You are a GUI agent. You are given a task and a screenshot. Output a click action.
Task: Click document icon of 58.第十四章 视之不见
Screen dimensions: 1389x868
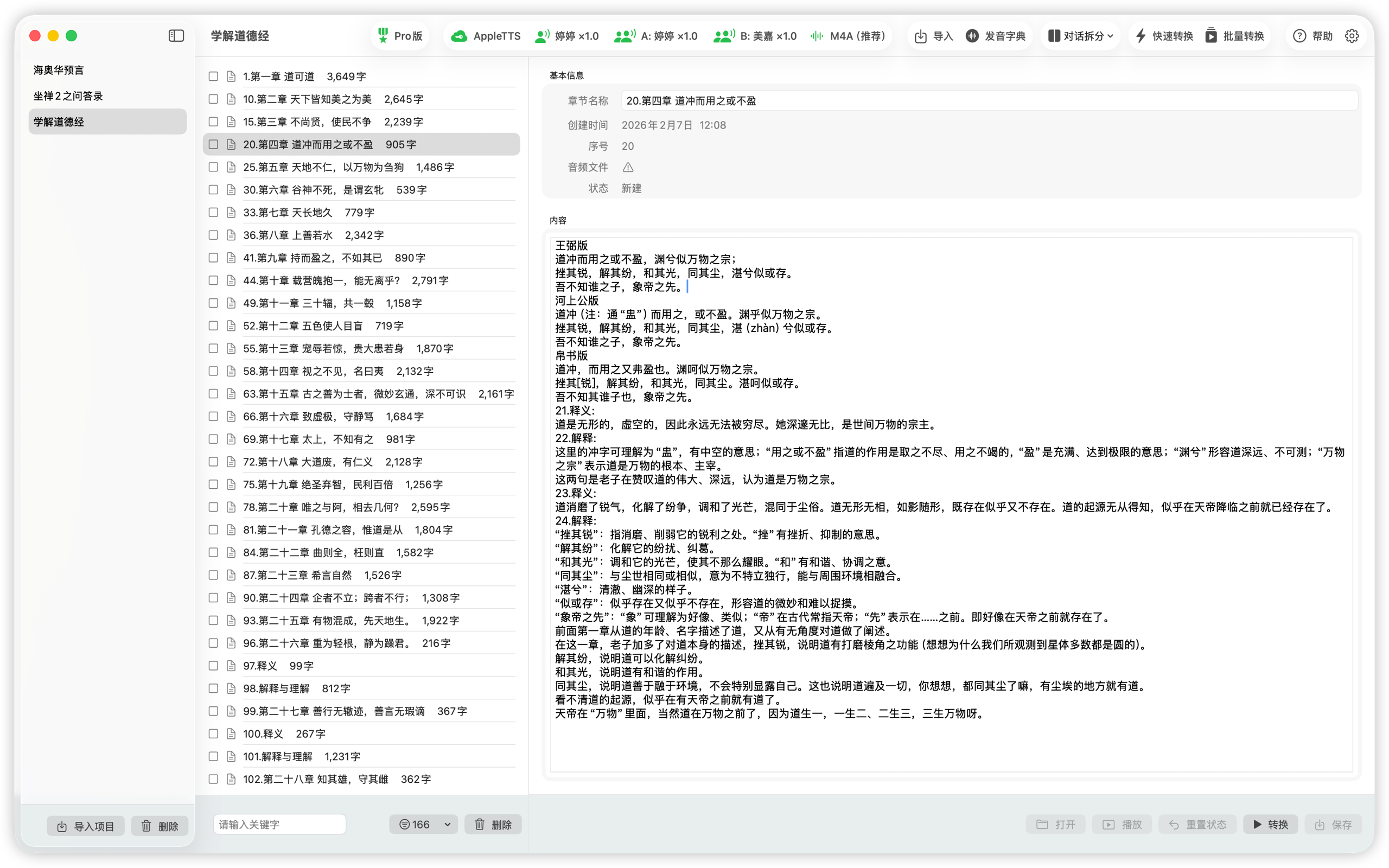(231, 371)
